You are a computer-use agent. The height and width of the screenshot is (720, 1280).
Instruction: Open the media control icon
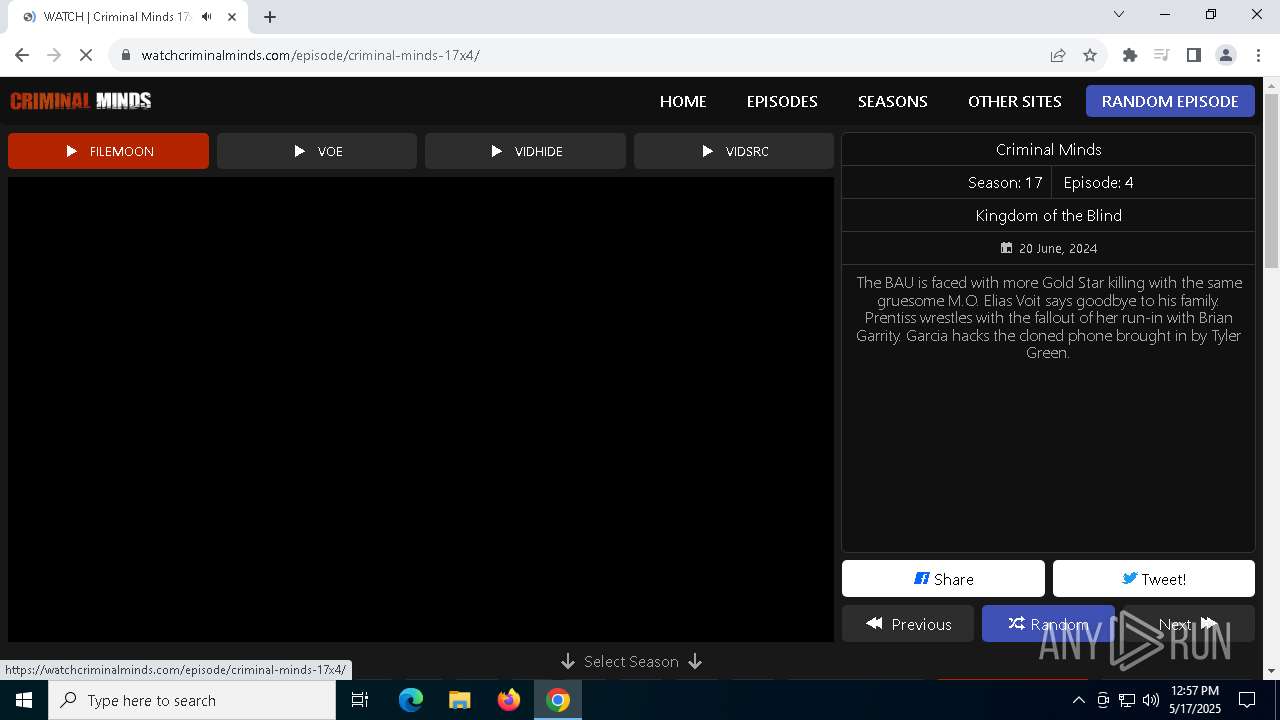pos(1161,55)
